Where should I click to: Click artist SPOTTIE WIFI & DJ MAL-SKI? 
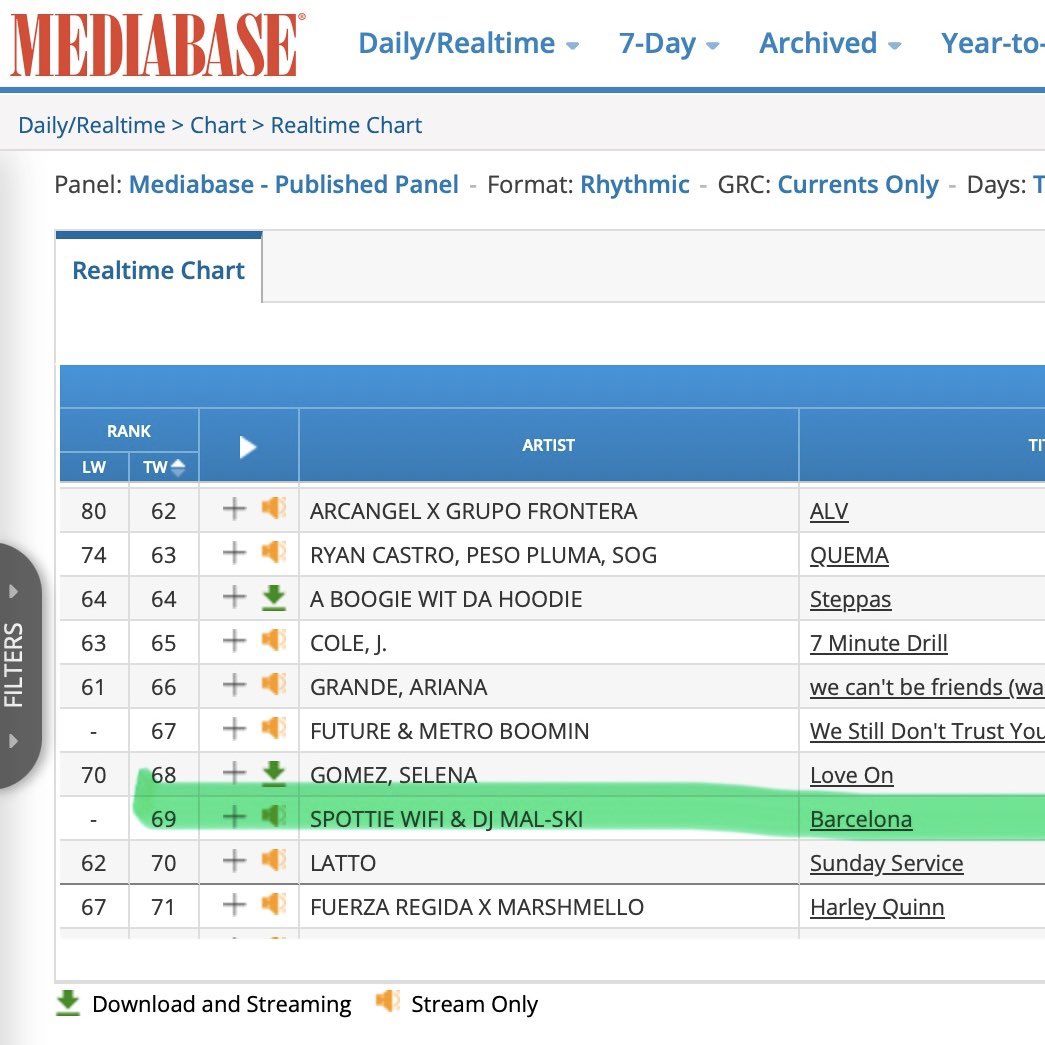tap(447, 819)
